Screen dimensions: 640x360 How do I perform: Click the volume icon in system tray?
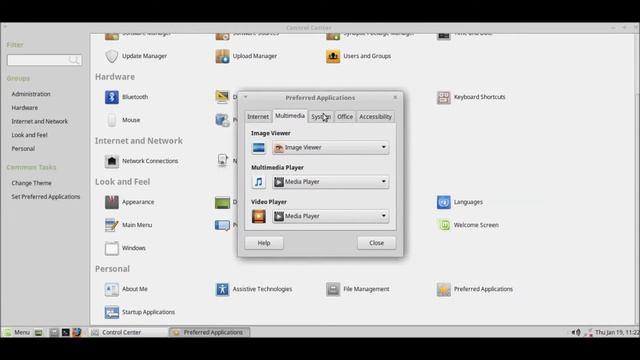pyautogui.click(x=576, y=332)
